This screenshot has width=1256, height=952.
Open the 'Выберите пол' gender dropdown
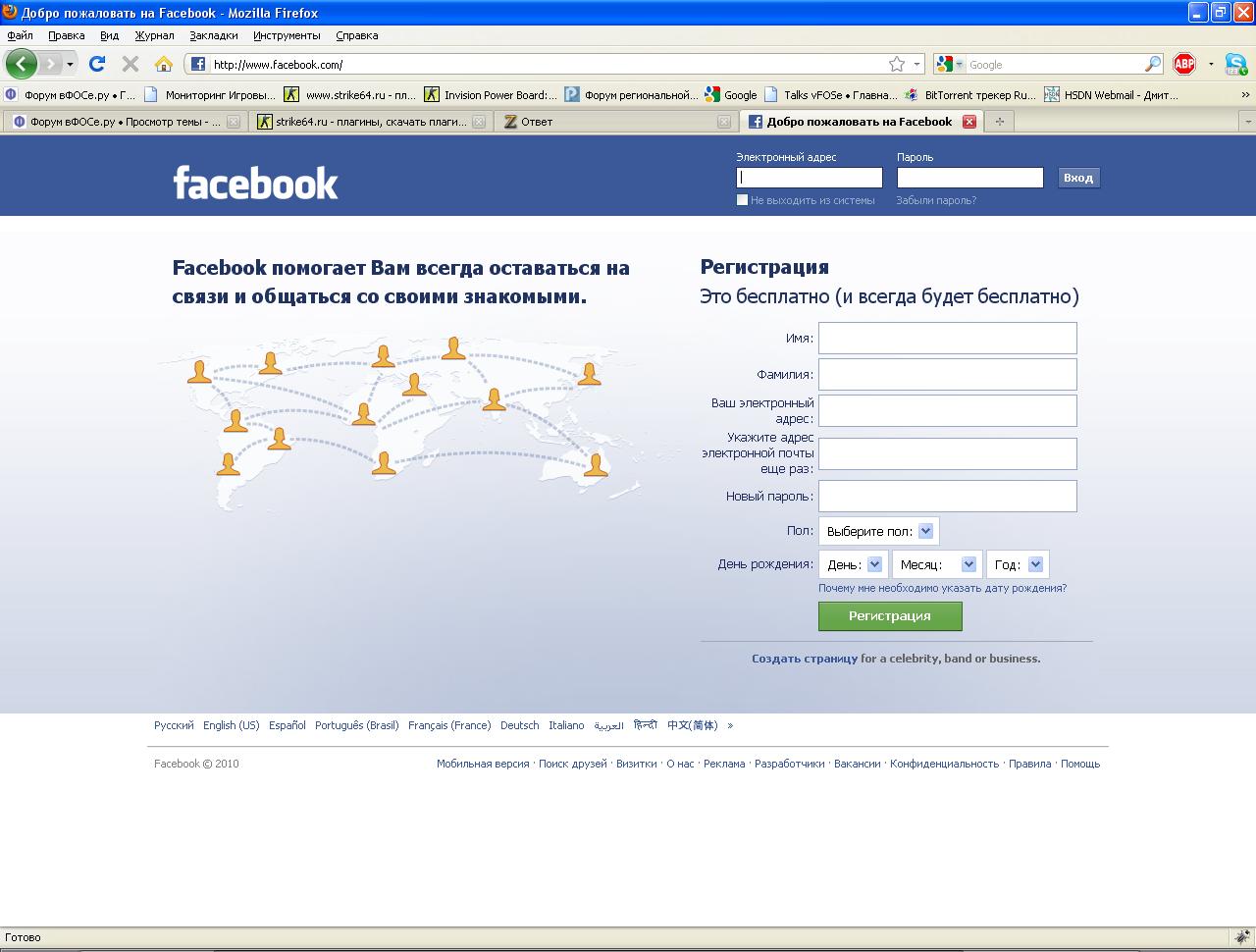tap(879, 531)
